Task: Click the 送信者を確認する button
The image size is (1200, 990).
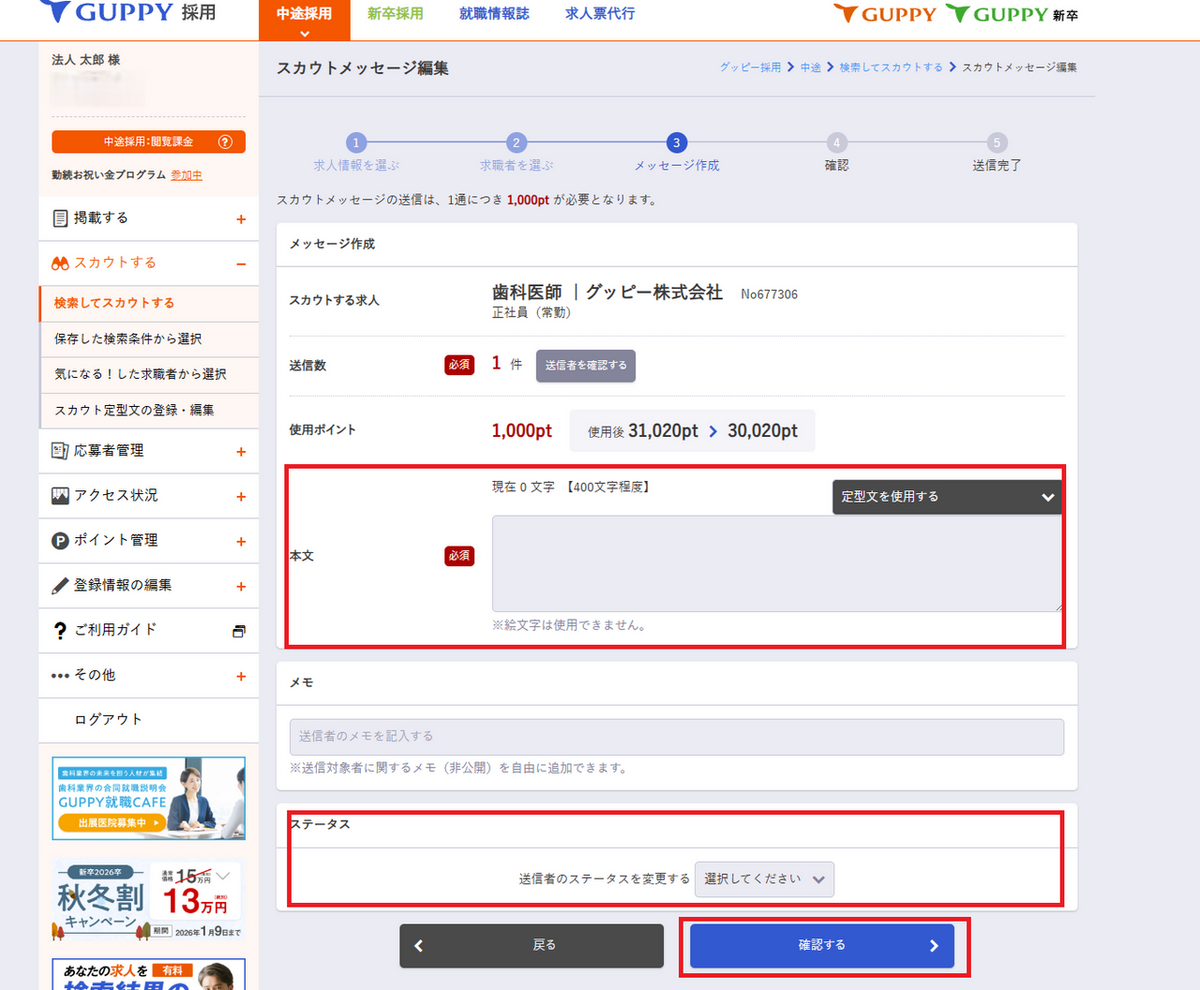Action: pyautogui.click(x=585, y=366)
